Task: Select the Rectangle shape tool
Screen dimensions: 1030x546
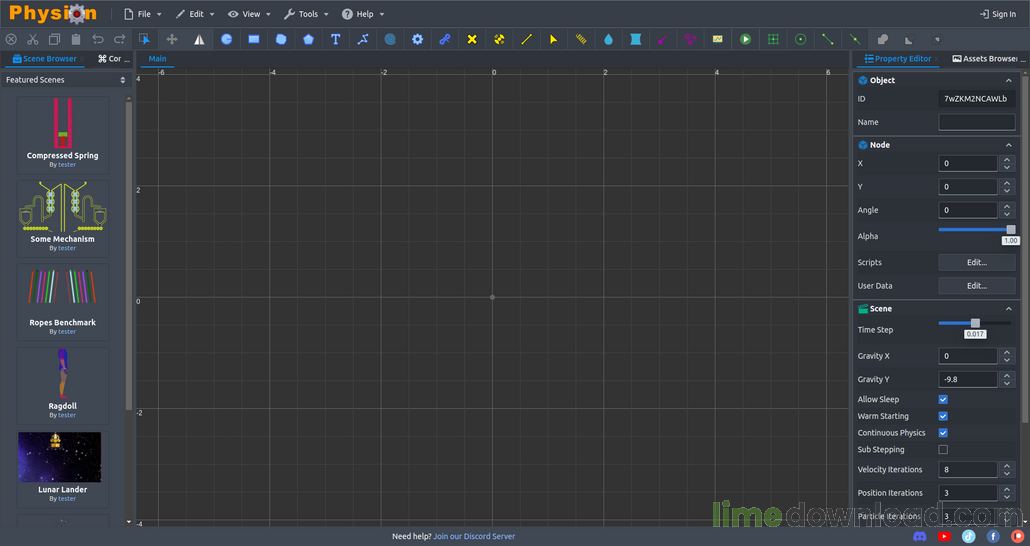Action: tap(254, 39)
